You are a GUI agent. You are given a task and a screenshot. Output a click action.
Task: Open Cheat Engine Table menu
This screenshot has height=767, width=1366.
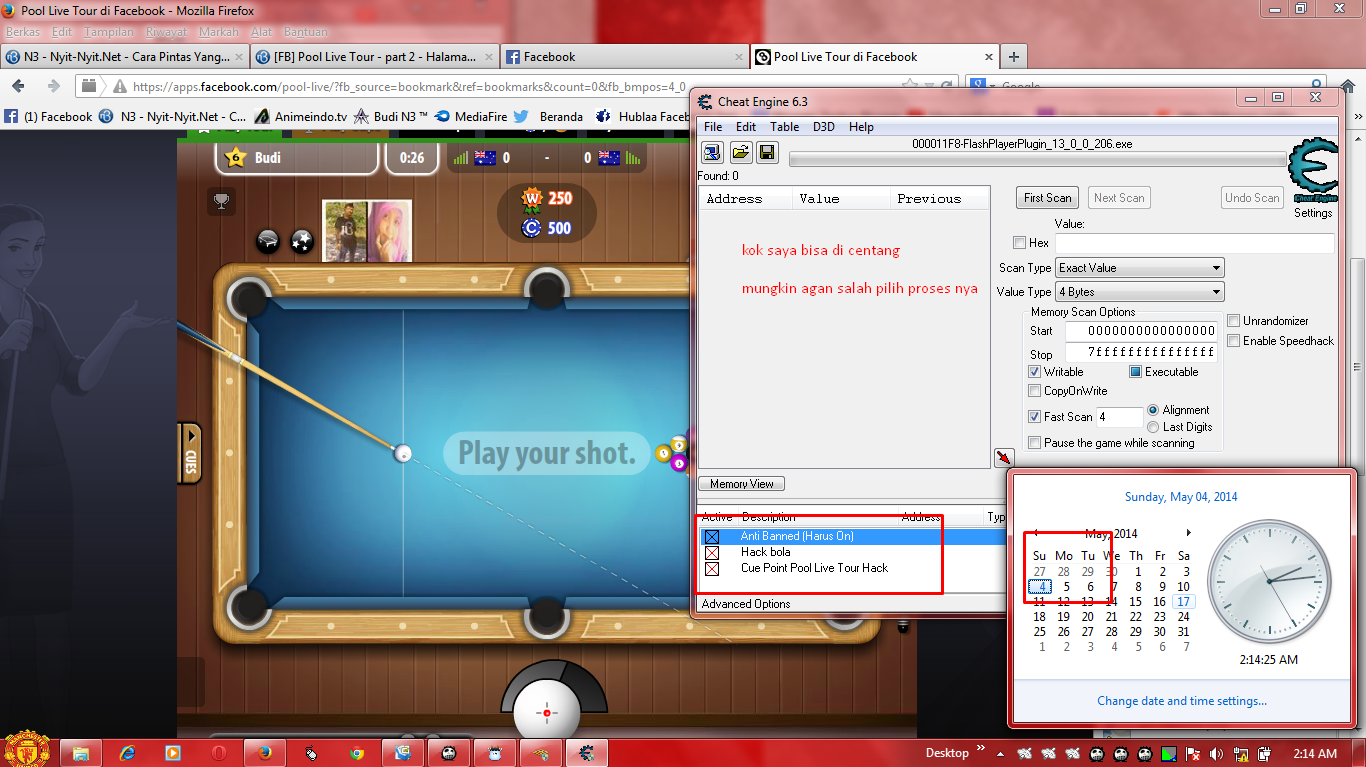784,127
